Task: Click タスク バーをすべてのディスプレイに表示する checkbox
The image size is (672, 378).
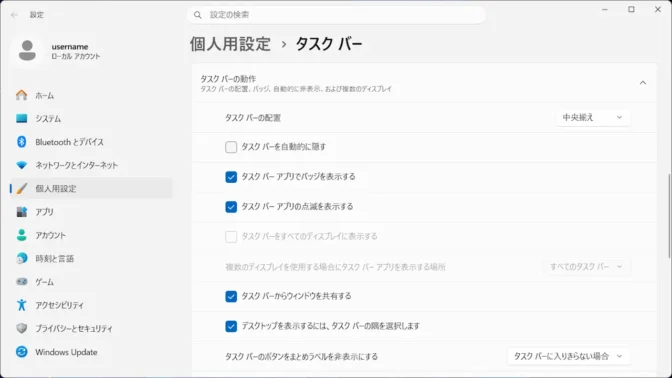Action: [x=231, y=237]
